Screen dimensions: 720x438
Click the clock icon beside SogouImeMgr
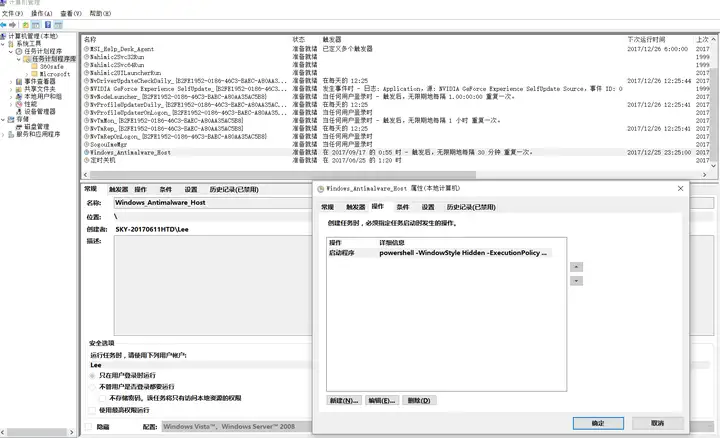pyautogui.click(x=86, y=144)
